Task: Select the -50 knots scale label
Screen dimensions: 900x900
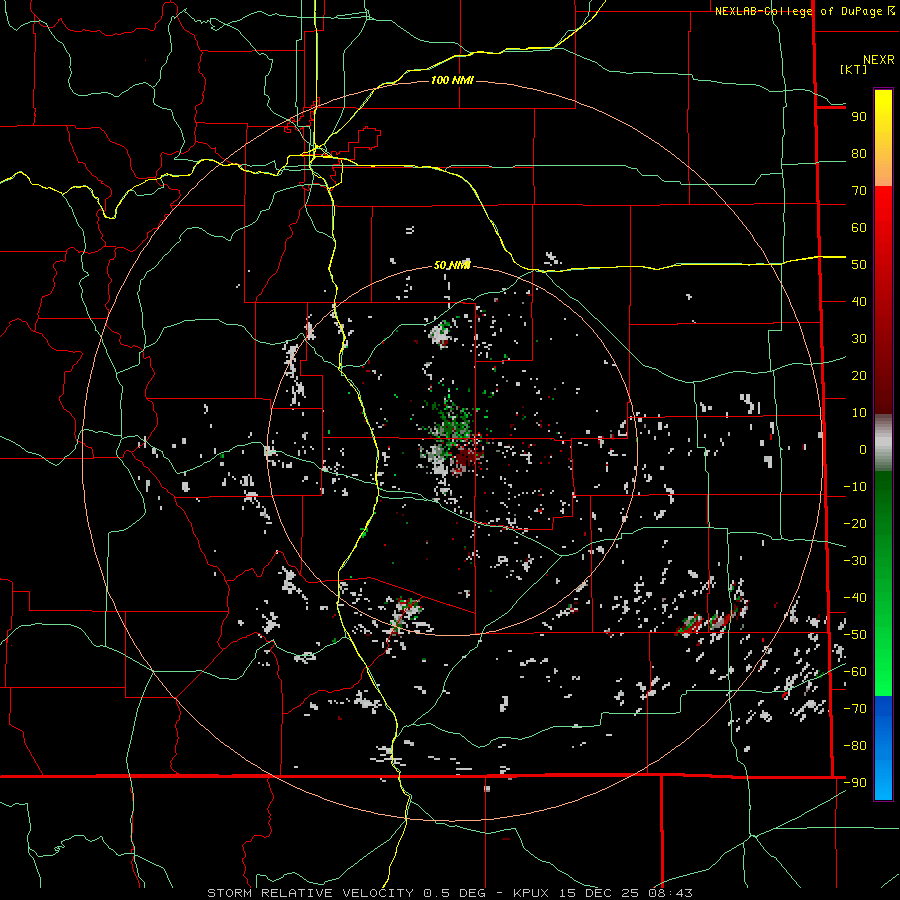Action: click(x=855, y=635)
